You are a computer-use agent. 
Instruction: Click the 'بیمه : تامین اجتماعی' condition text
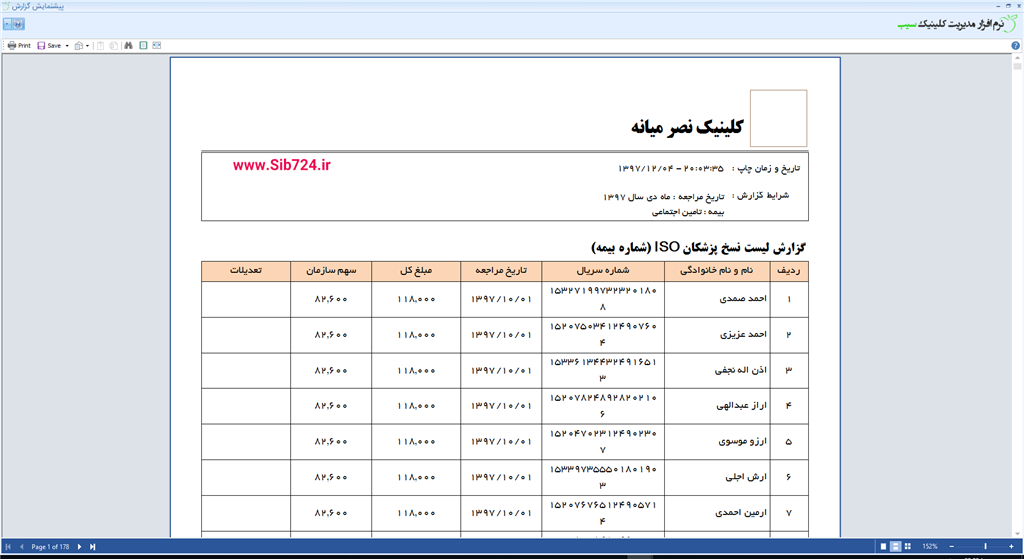(688, 212)
